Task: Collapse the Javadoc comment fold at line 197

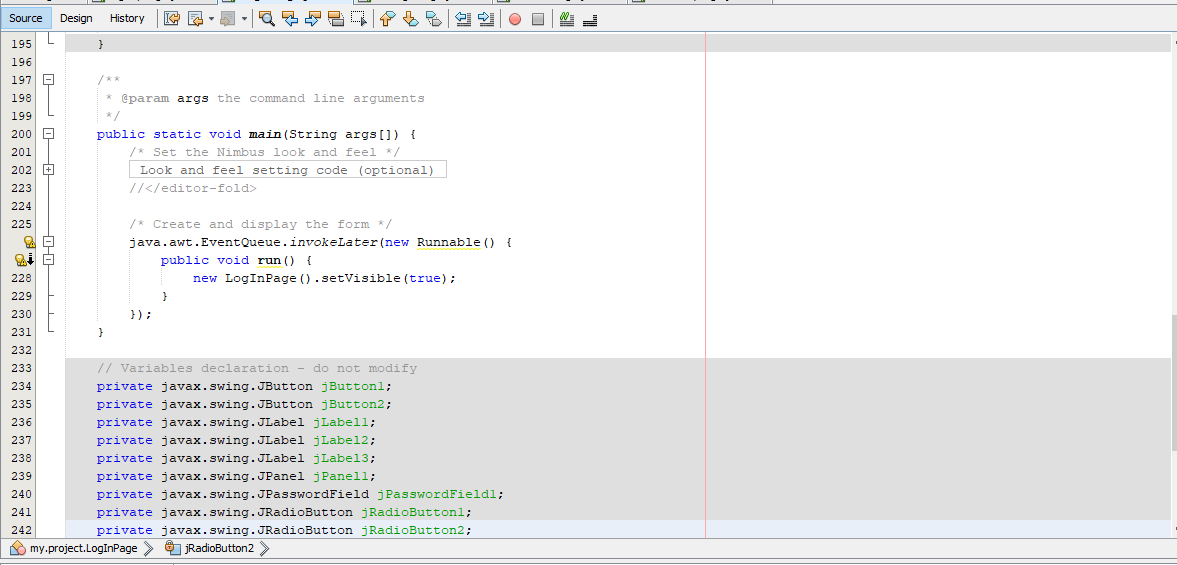Action: pos(49,80)
